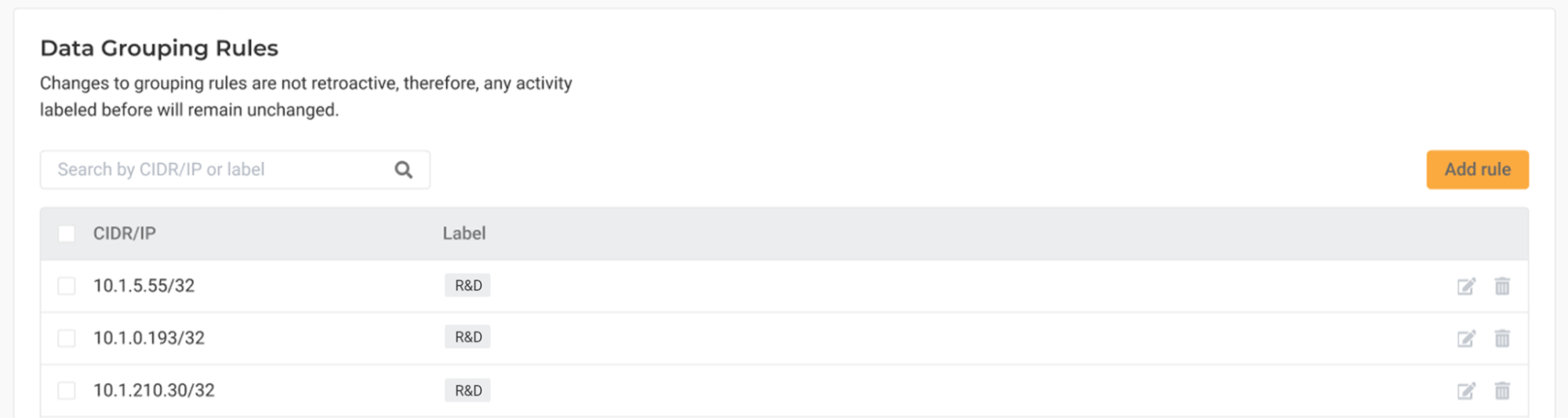The image size is (1568, 418).
Task: Click the R&D label on 10.1.5.55/32
Action: (x=467, y=285)
